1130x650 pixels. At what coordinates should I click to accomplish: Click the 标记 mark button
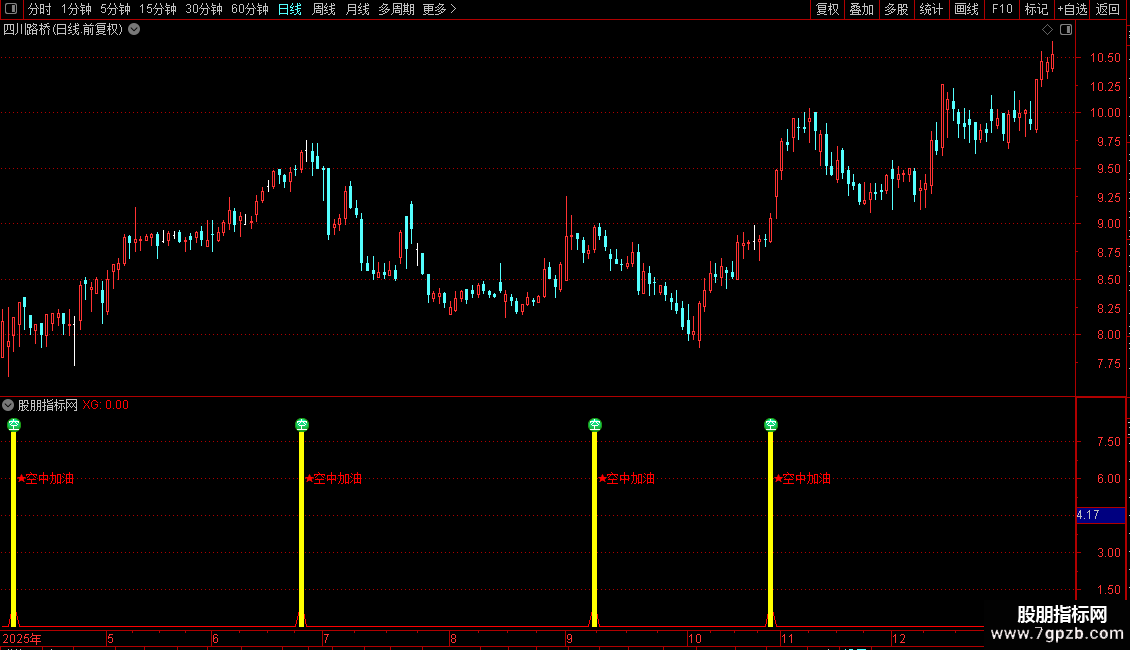[1036, 9]
